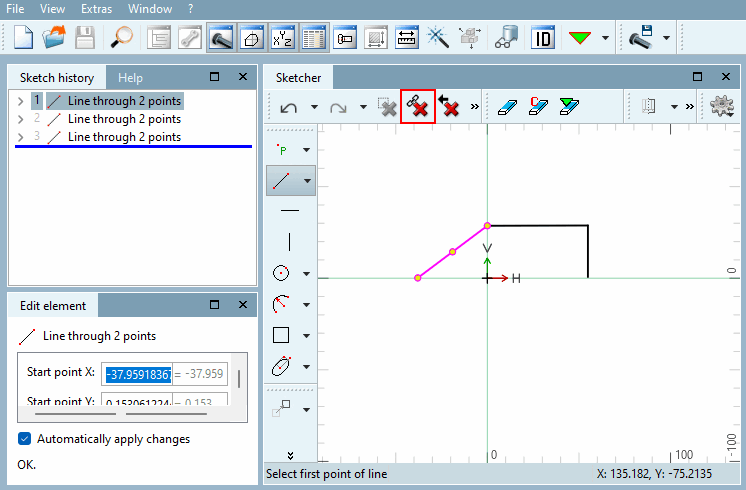Image resolution: width=746 pixels, height=490 pixels.
Task: Select the slot shape drawing tool
Action: coord(281,366)
